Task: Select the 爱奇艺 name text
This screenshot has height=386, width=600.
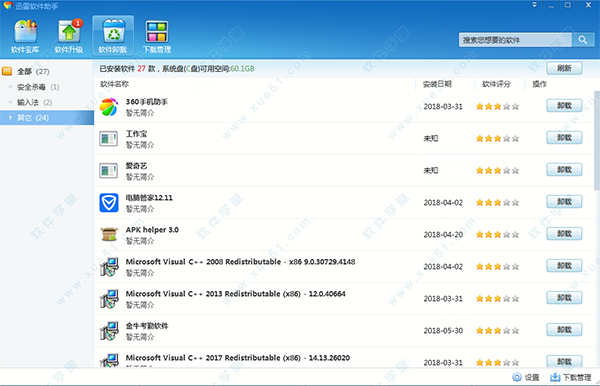Action: click(x=136, y=166)
